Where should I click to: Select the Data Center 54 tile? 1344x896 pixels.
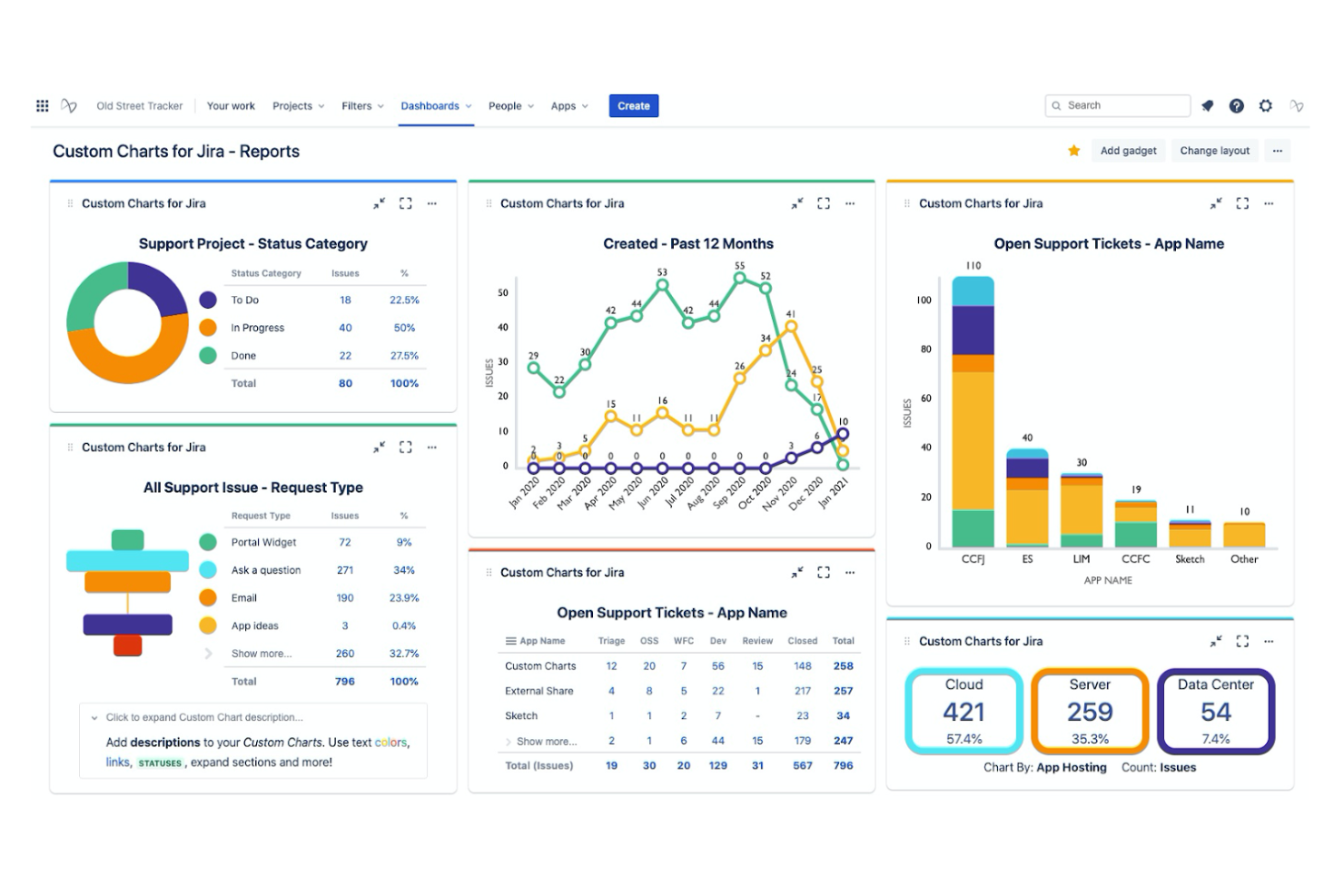point(1216,712)
